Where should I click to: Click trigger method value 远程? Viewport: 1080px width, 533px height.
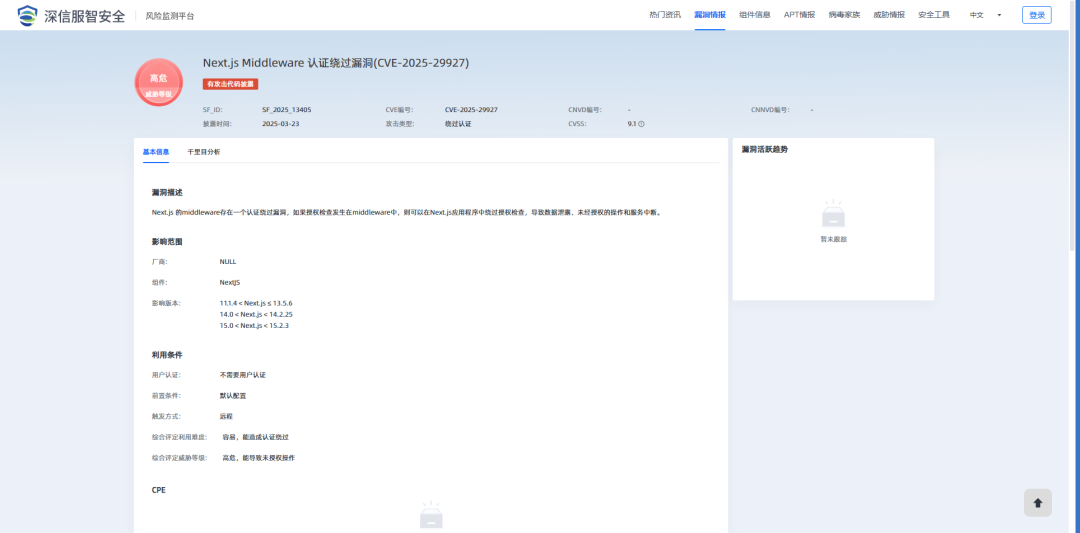coord(226,416)
